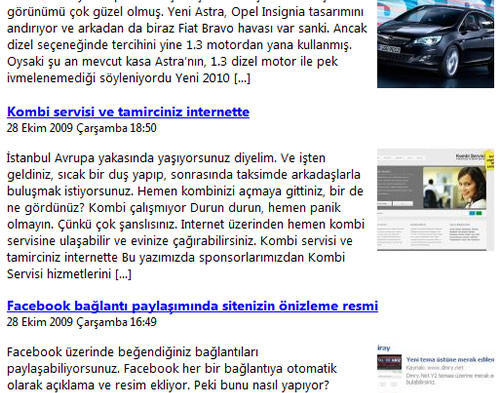Click the "[...]" after "Yeni 2010"
Screen dimensions: 500x393
(242, 78)
